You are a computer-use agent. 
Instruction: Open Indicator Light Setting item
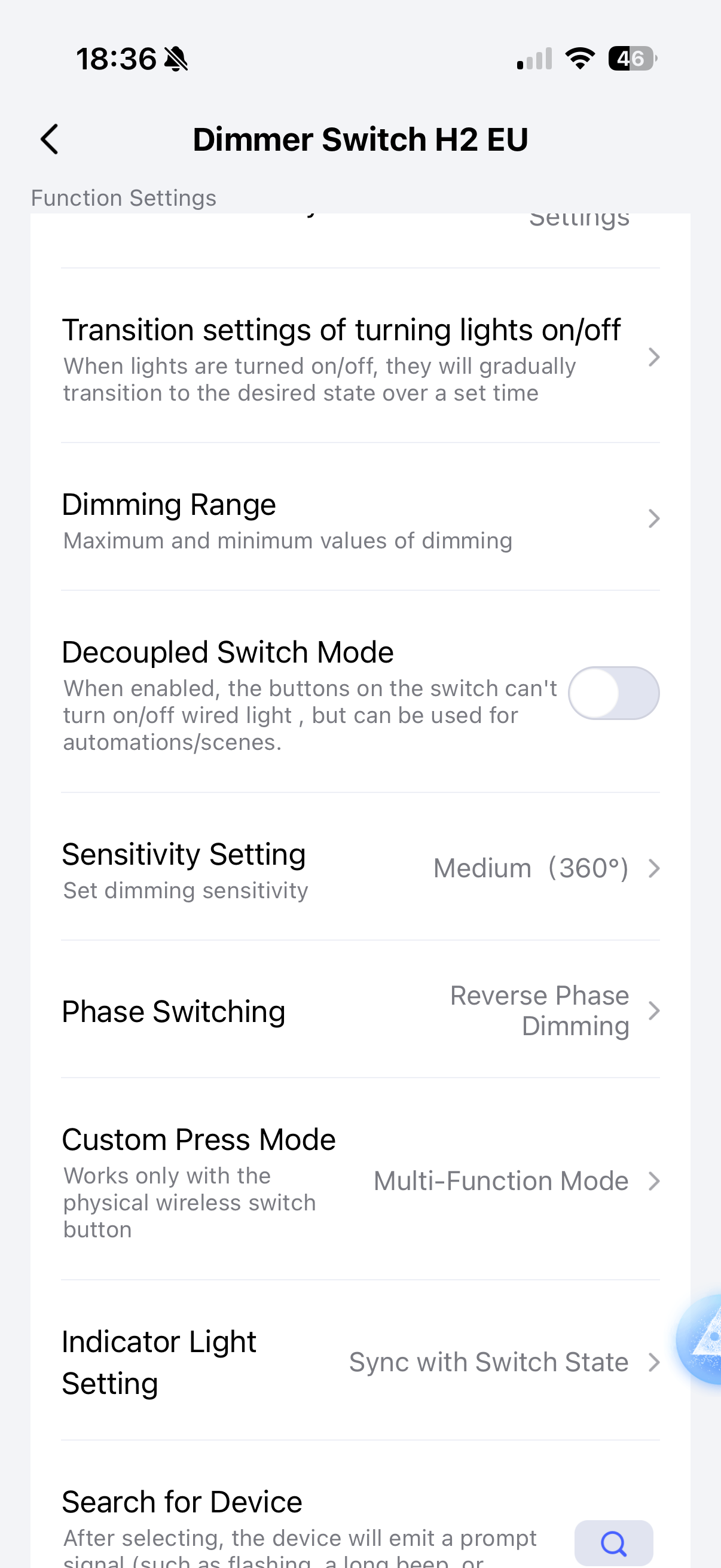pyautogui.click(x=159, y=1362)
